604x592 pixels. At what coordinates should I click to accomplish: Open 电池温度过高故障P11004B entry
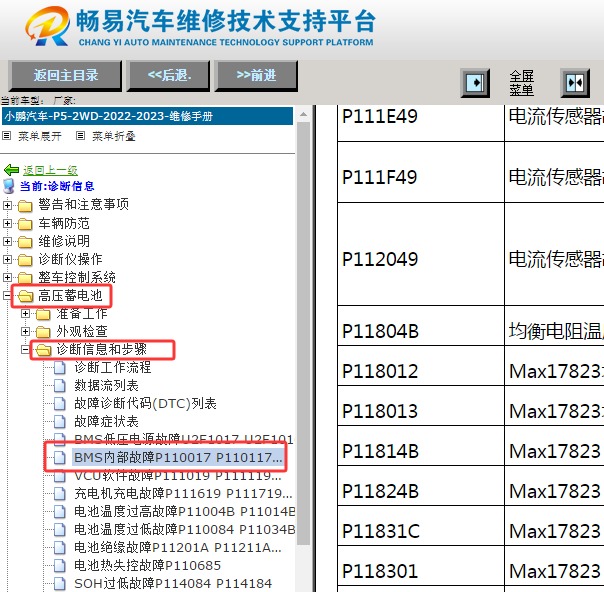185,512
